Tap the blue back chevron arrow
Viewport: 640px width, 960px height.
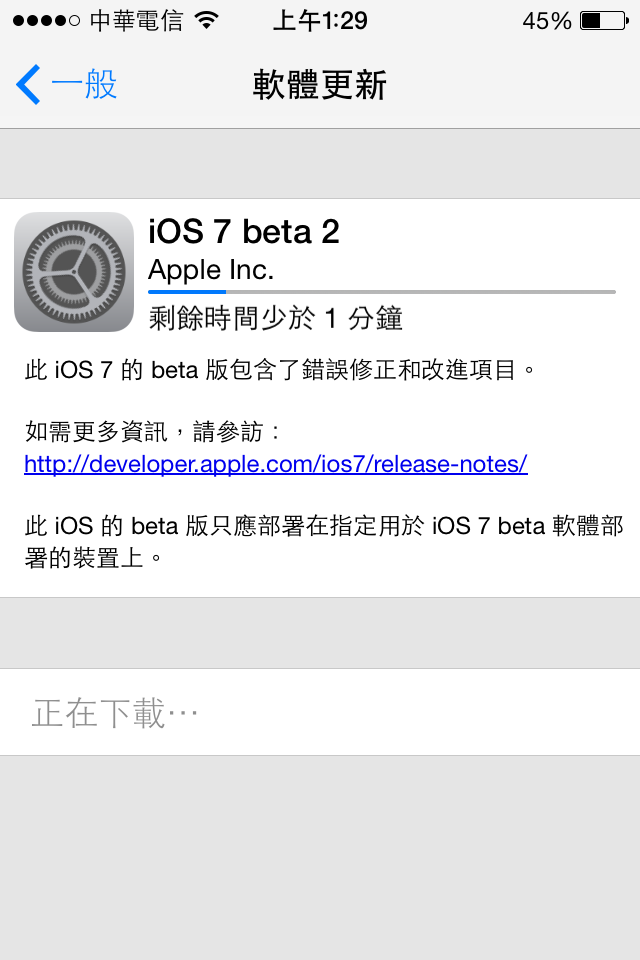click(x=28, y=84)
